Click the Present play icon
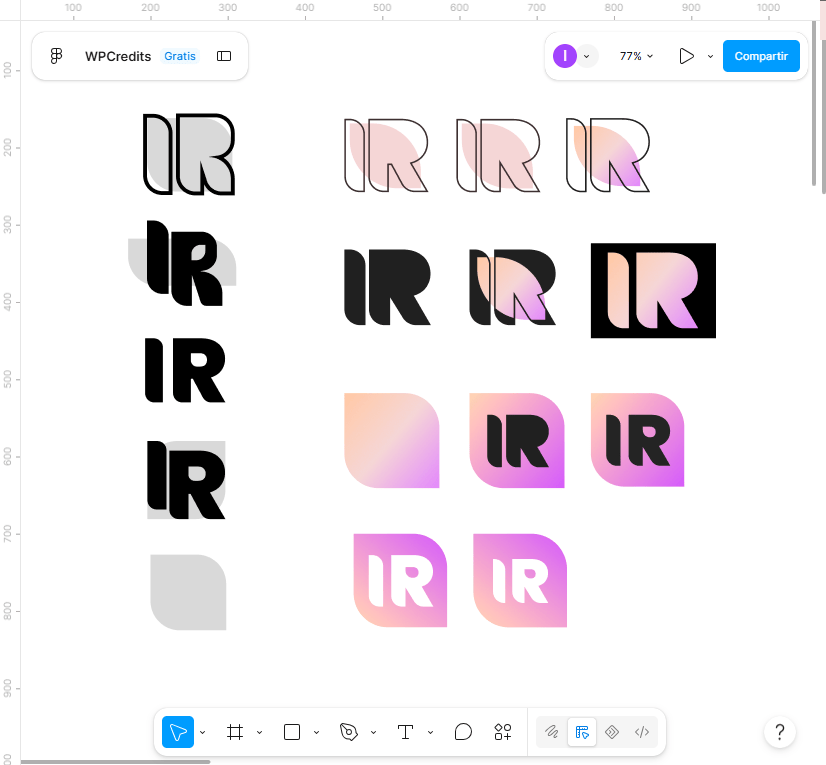The height and width of the screenshot is (765, 826). coord(686,56)
